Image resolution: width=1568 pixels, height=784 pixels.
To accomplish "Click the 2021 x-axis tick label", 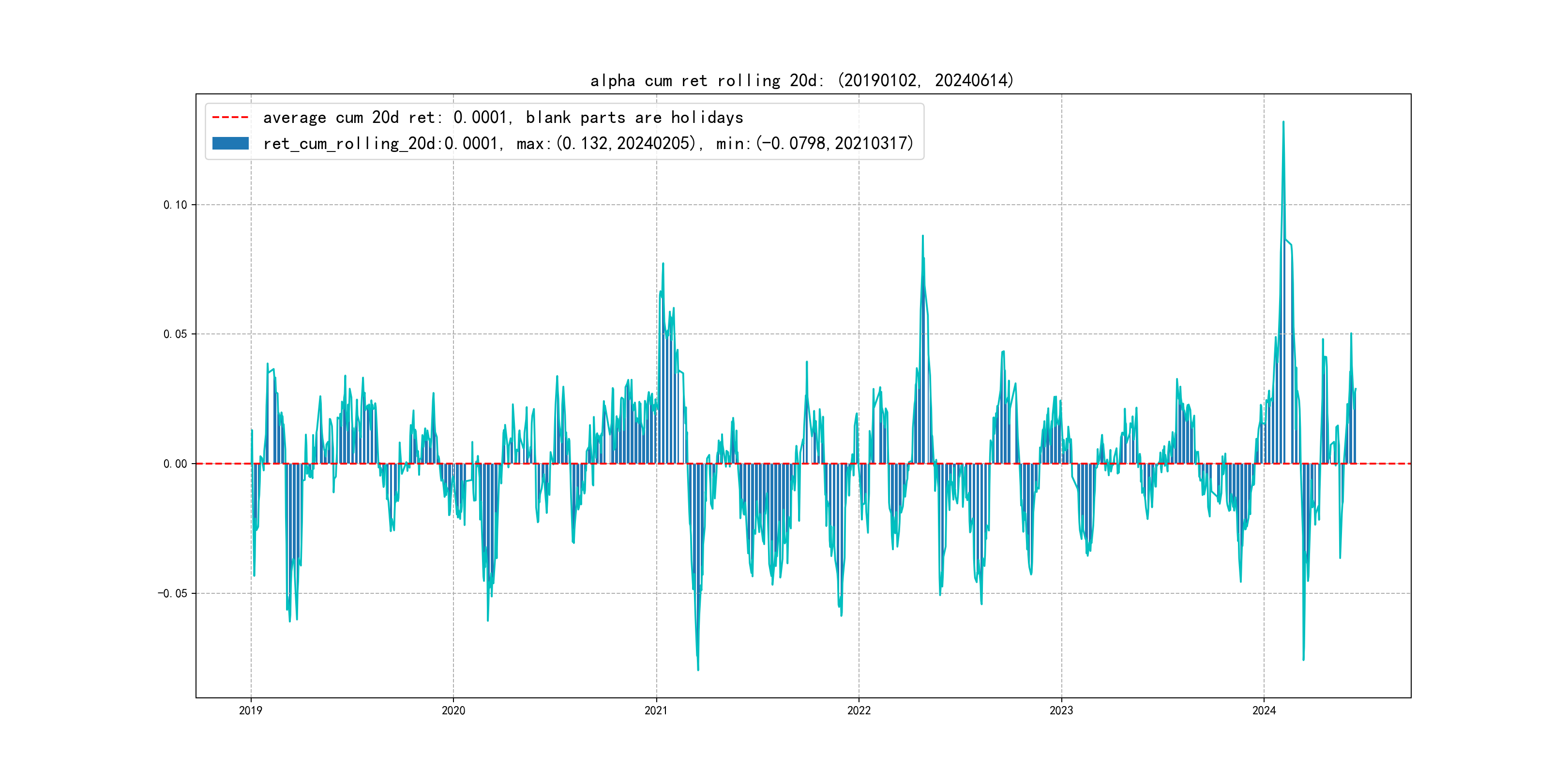I will 656,710.
